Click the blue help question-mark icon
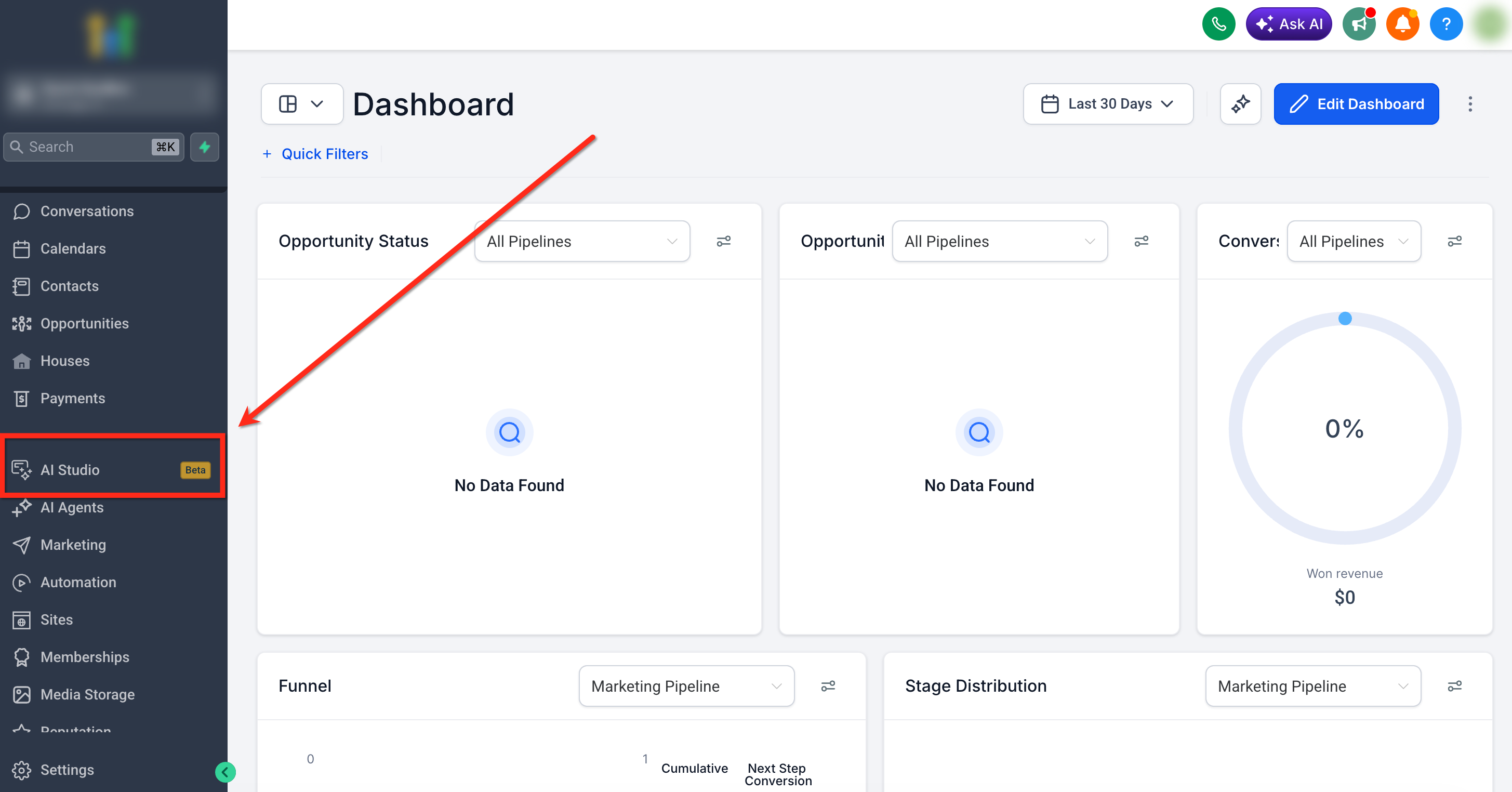Viewport: 1512px width, 792px height. coord(1445,24)
